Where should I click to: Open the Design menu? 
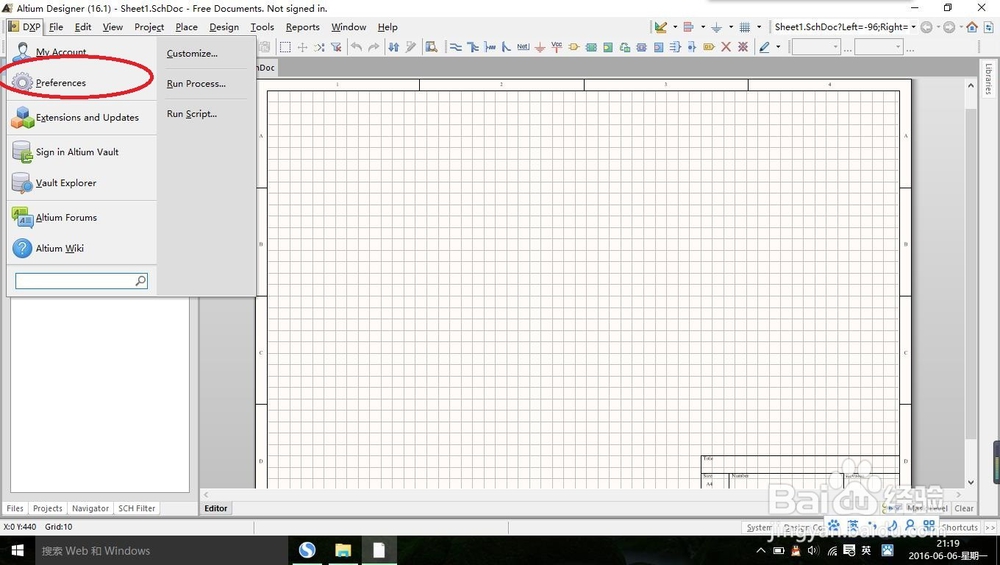[x=224, y=27]
